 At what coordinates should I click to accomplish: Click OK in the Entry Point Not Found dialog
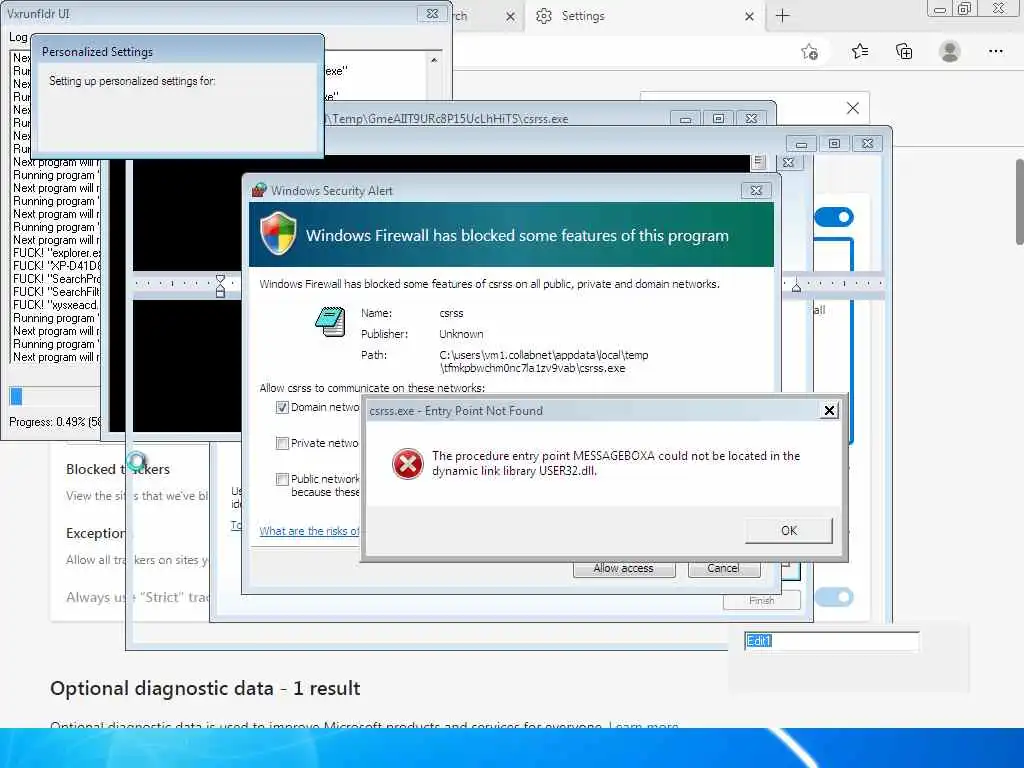point(789,530)
